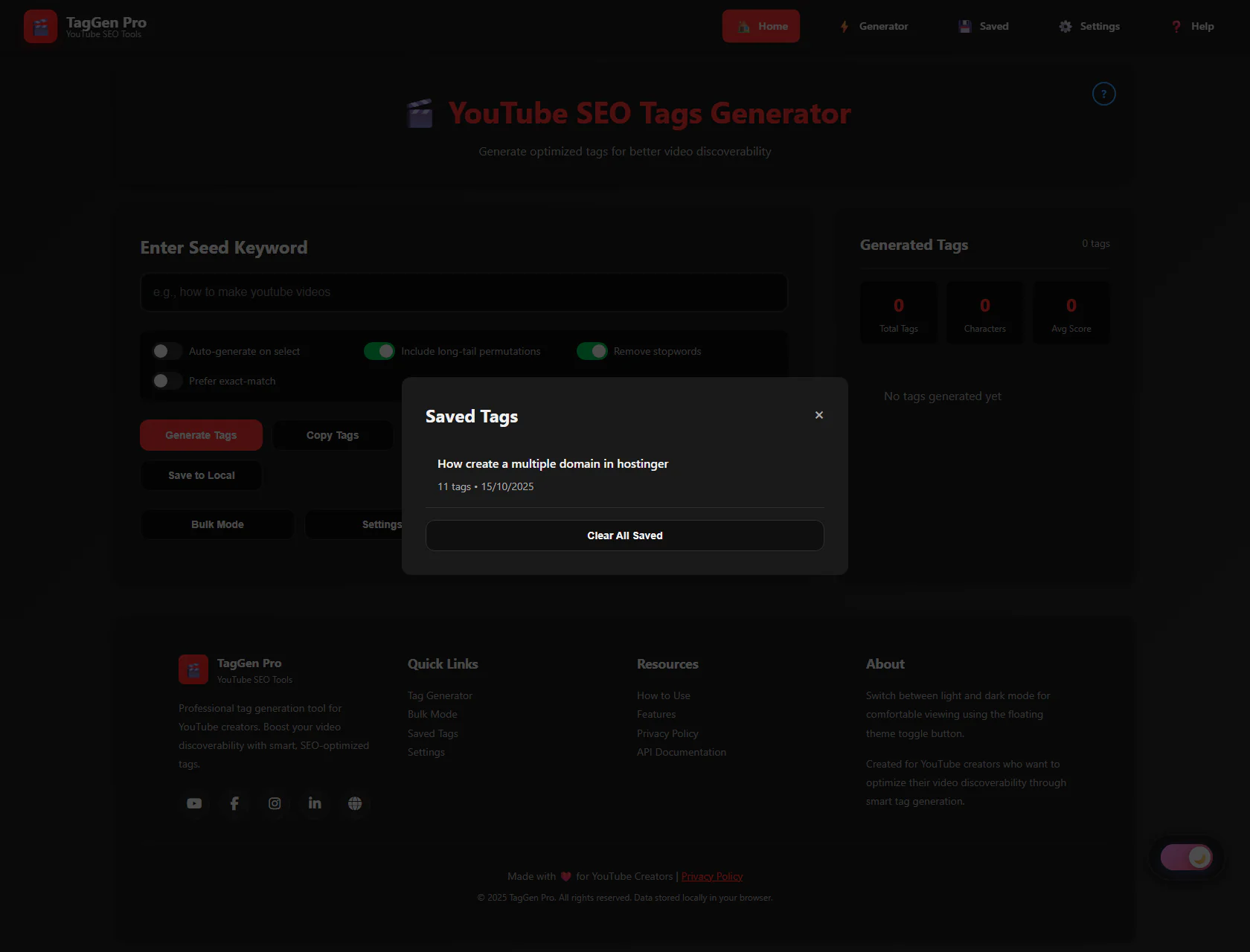
Task: Enable the Prefer exact-match toggle
Action: pos(167,381)
